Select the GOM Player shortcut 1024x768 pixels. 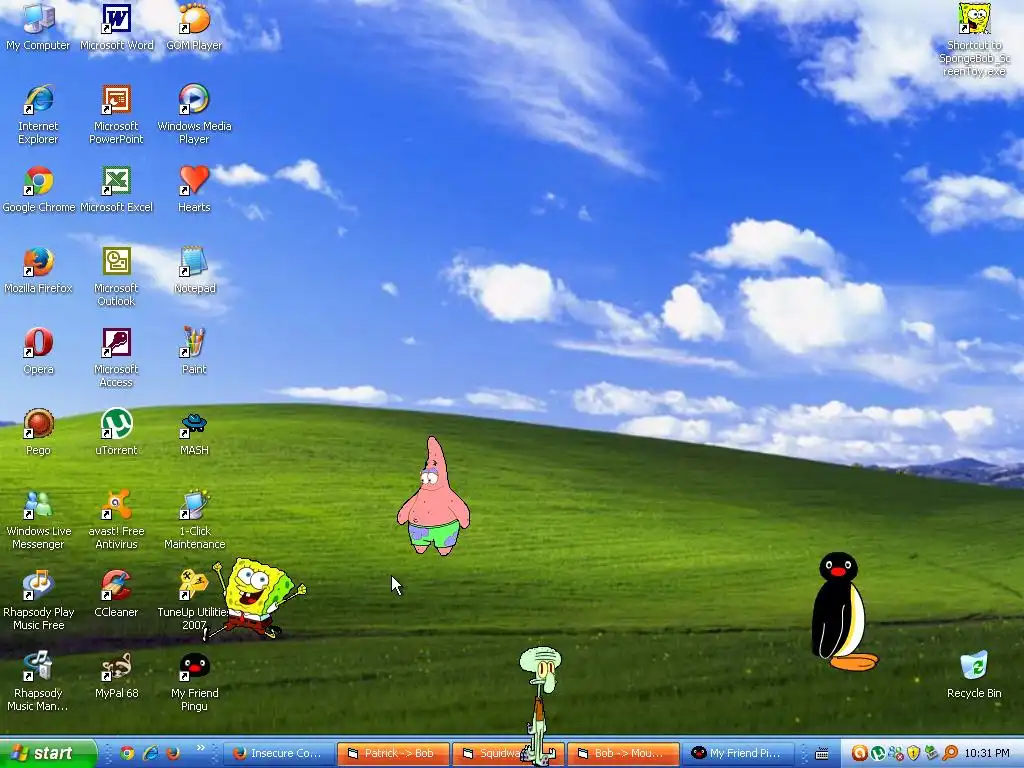[x=194, y=26]
